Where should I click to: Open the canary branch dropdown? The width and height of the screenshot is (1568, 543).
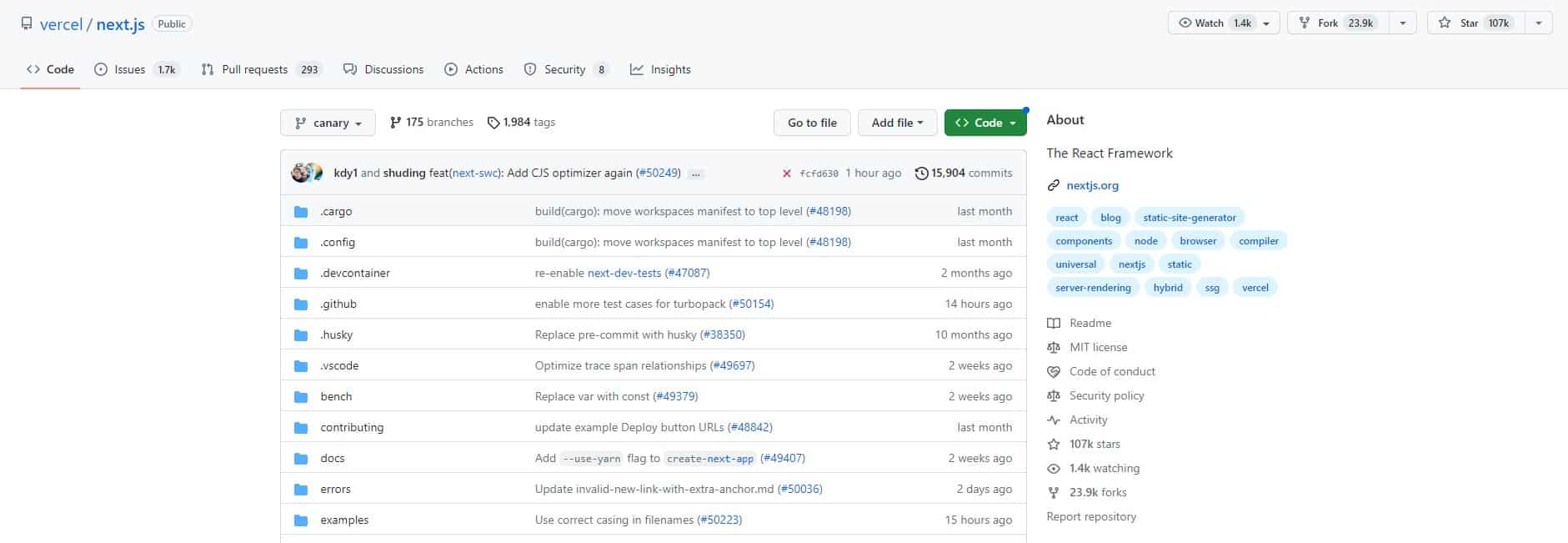tap(328, 123)
